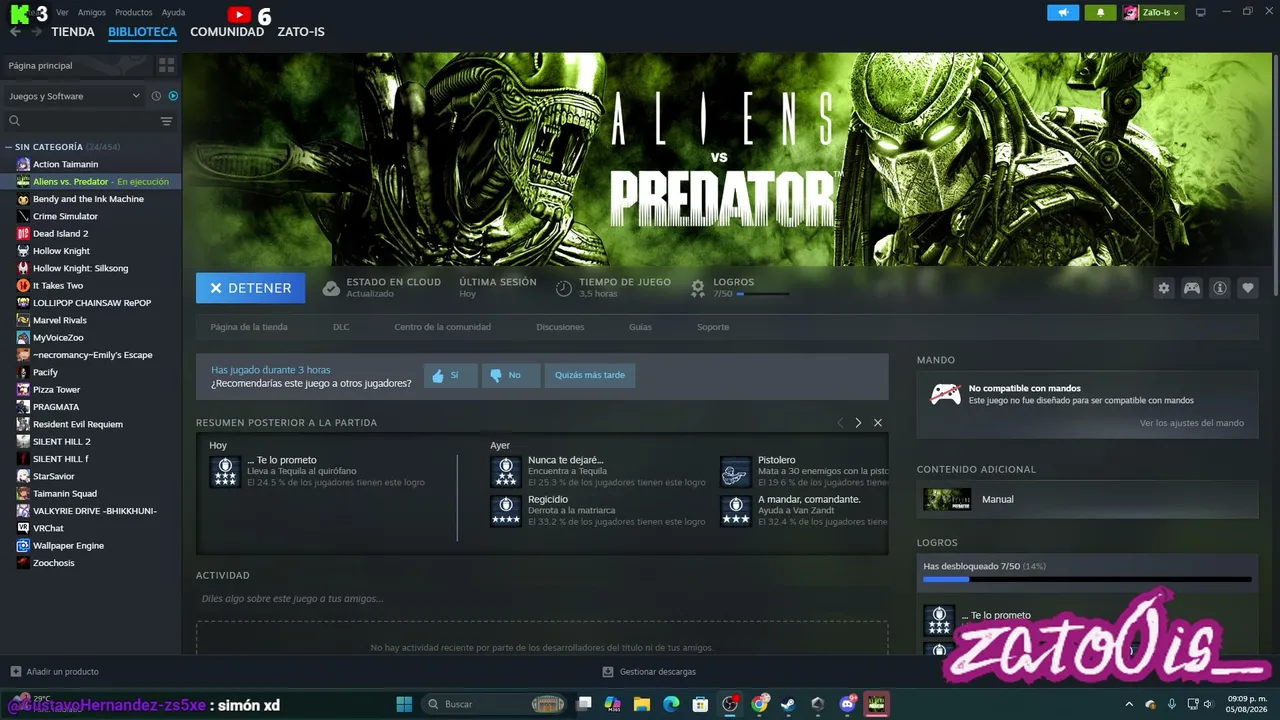Open controller layout icon beside settings gear
1280x720 pixels.
point(1192,288)
